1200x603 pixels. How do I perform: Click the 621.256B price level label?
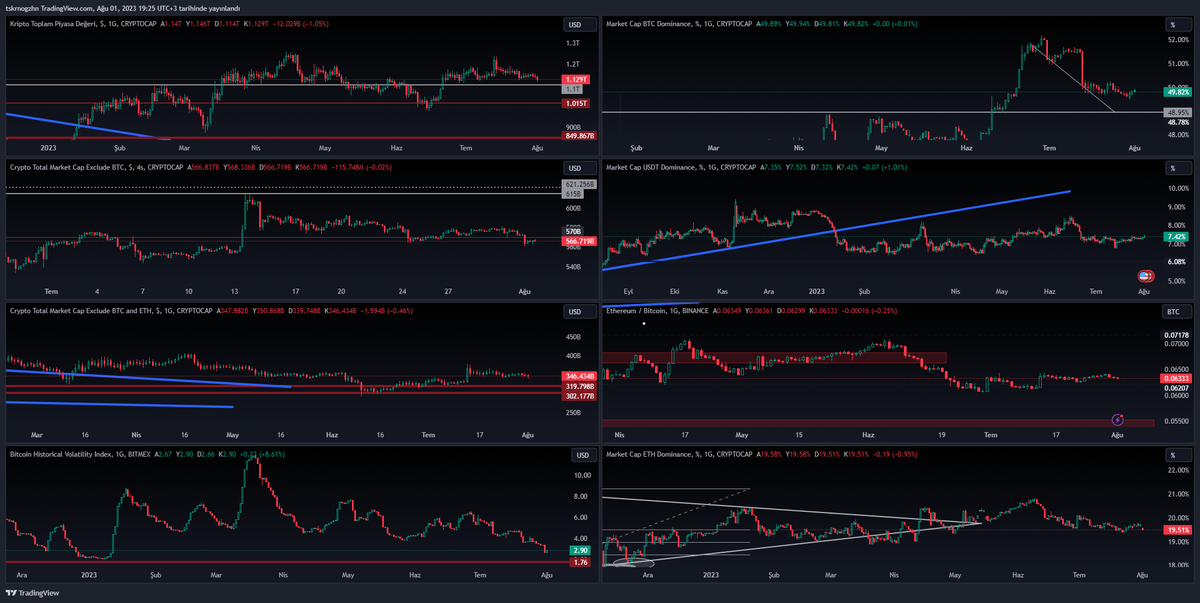coord(579,185)
